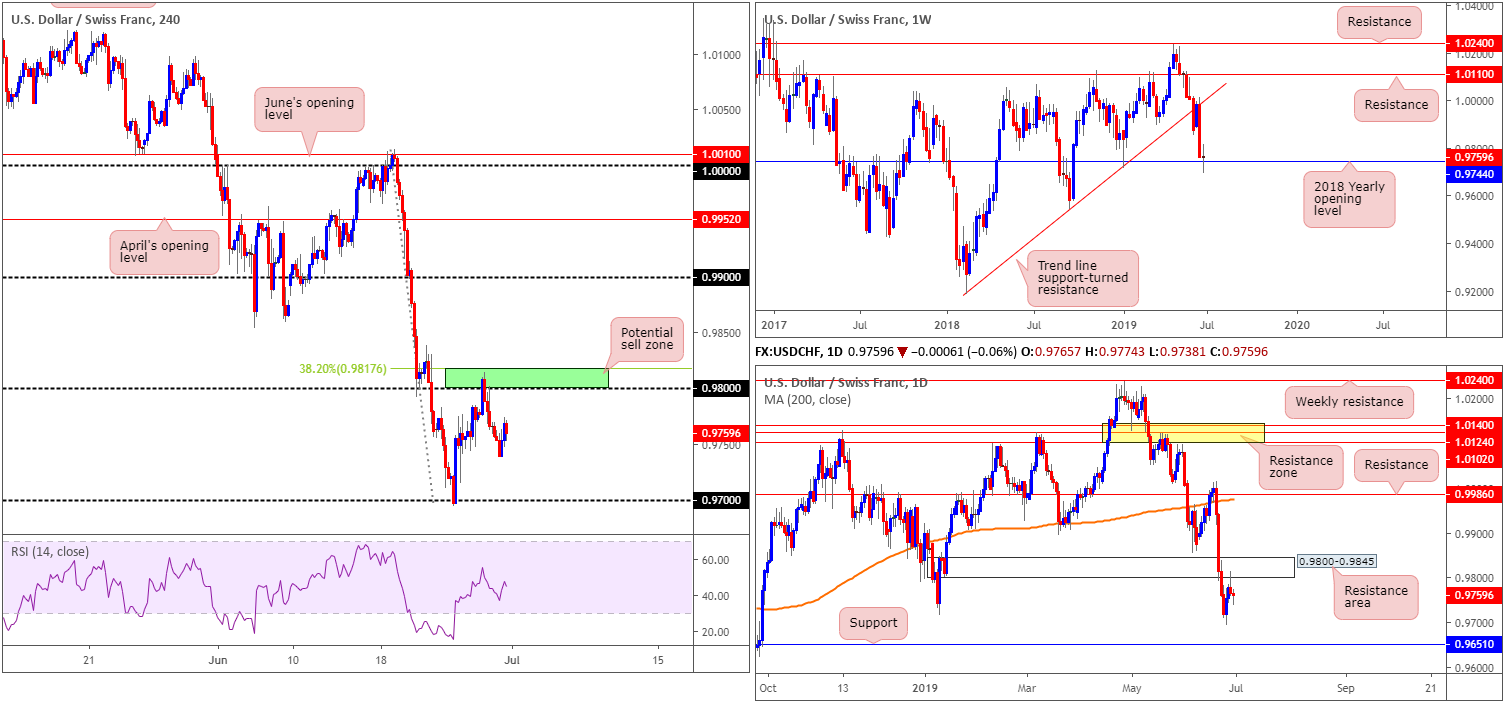Click the 'Jun' date label on 240 chart axis
1506x703 pixels.
tap(218, 660)
